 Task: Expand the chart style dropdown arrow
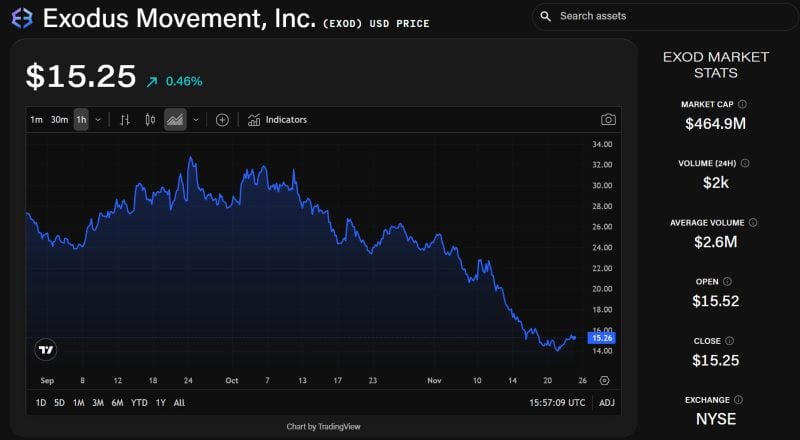tap(195, 120)
